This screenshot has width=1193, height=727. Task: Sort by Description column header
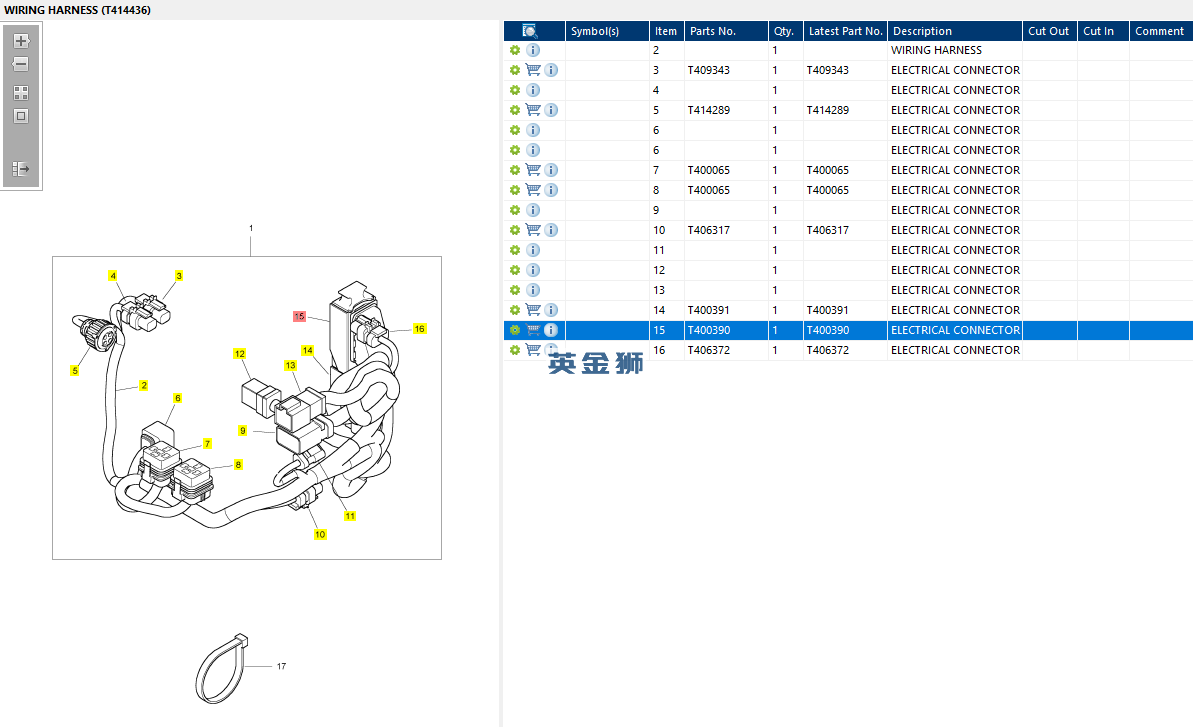click(x=955, y=31)
